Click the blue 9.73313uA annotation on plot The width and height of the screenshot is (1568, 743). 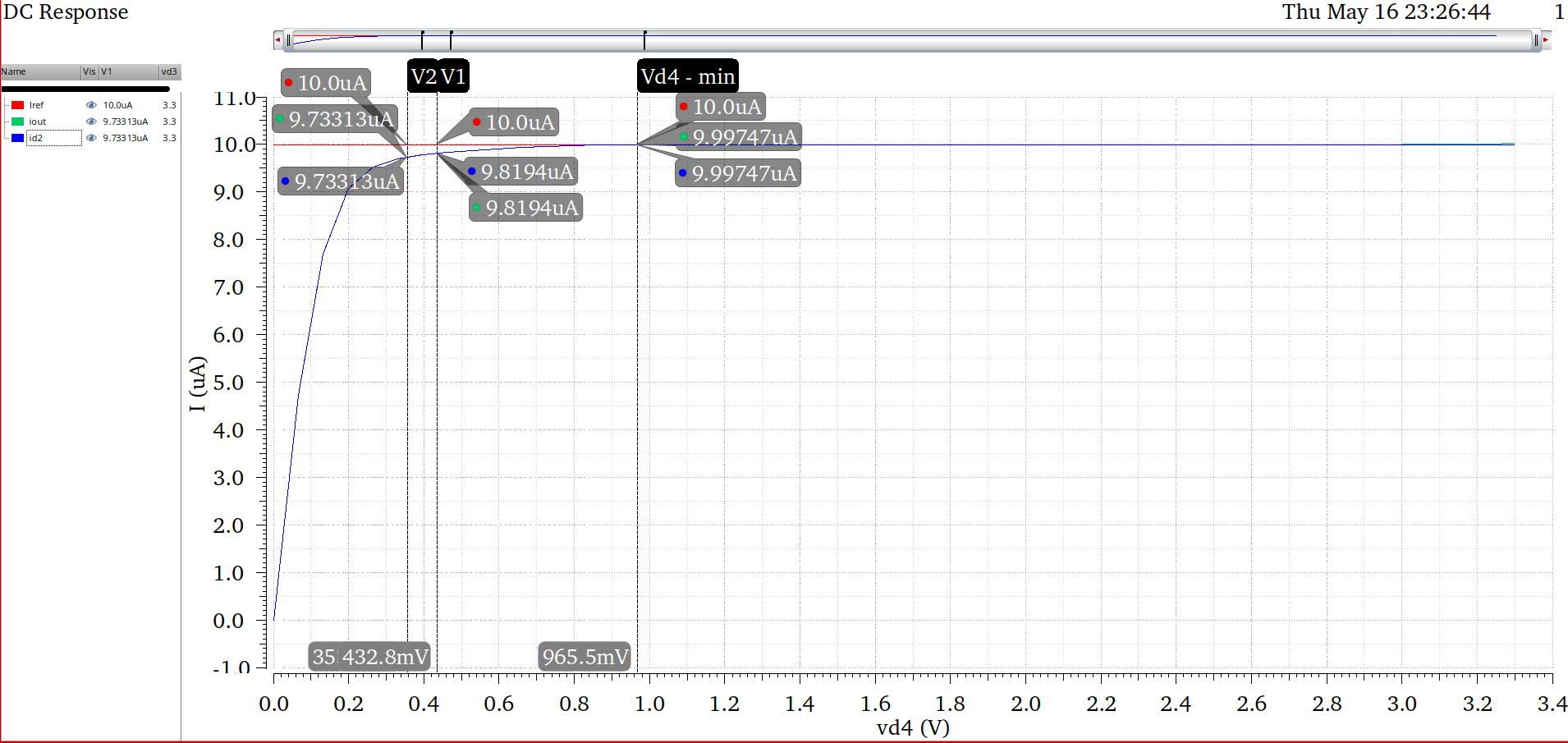(x=340, y=181)
